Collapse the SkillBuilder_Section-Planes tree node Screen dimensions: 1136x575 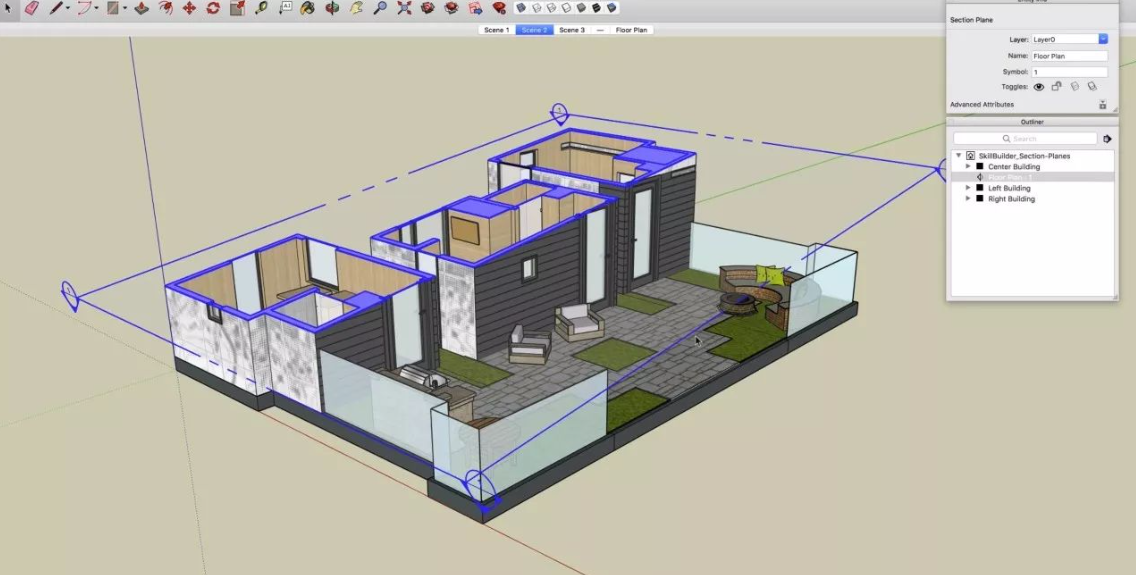pyautogui.click(x=958, y=156)
